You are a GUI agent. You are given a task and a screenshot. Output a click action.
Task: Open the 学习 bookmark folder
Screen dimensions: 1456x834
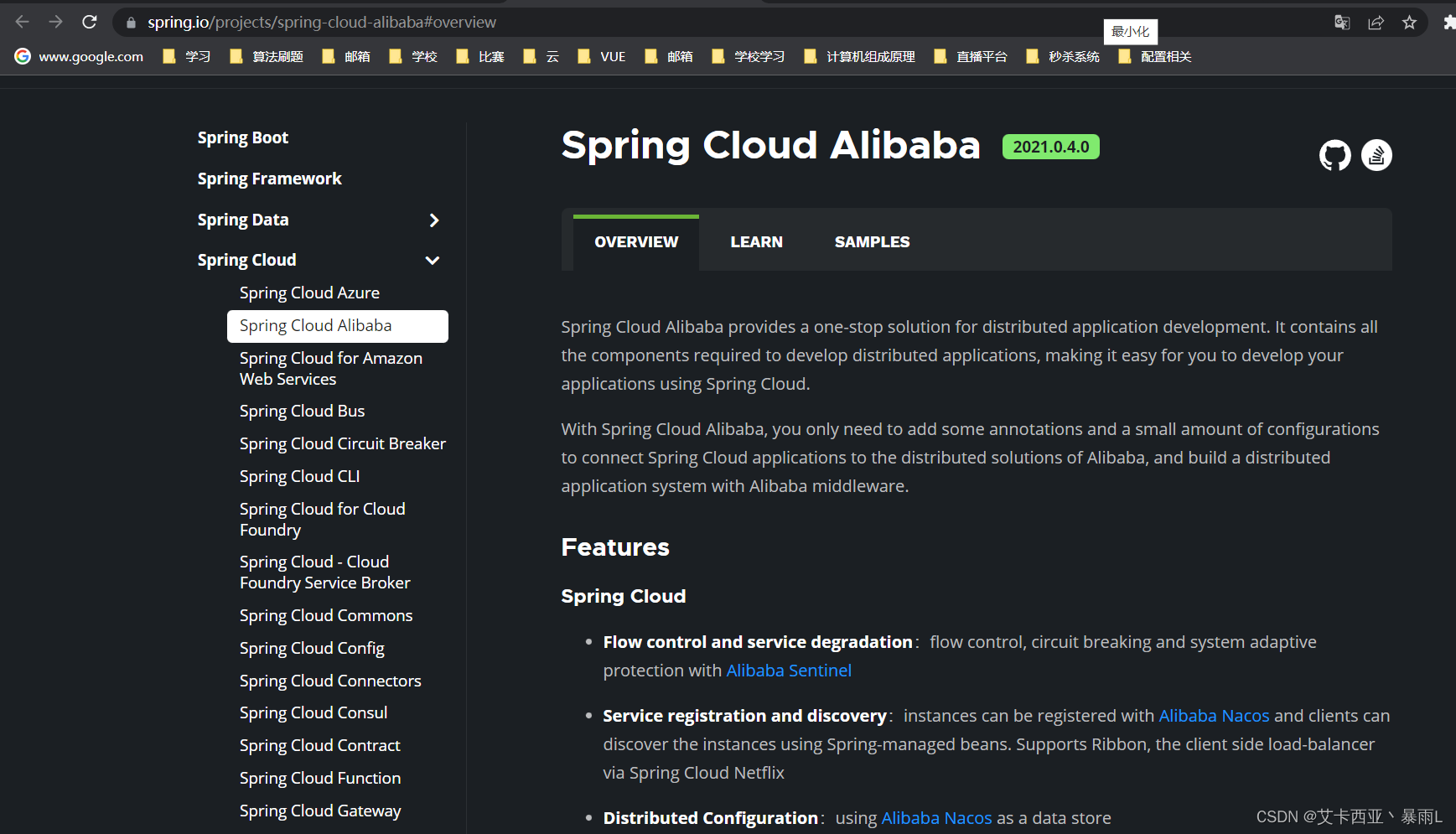tap(187, 56)
